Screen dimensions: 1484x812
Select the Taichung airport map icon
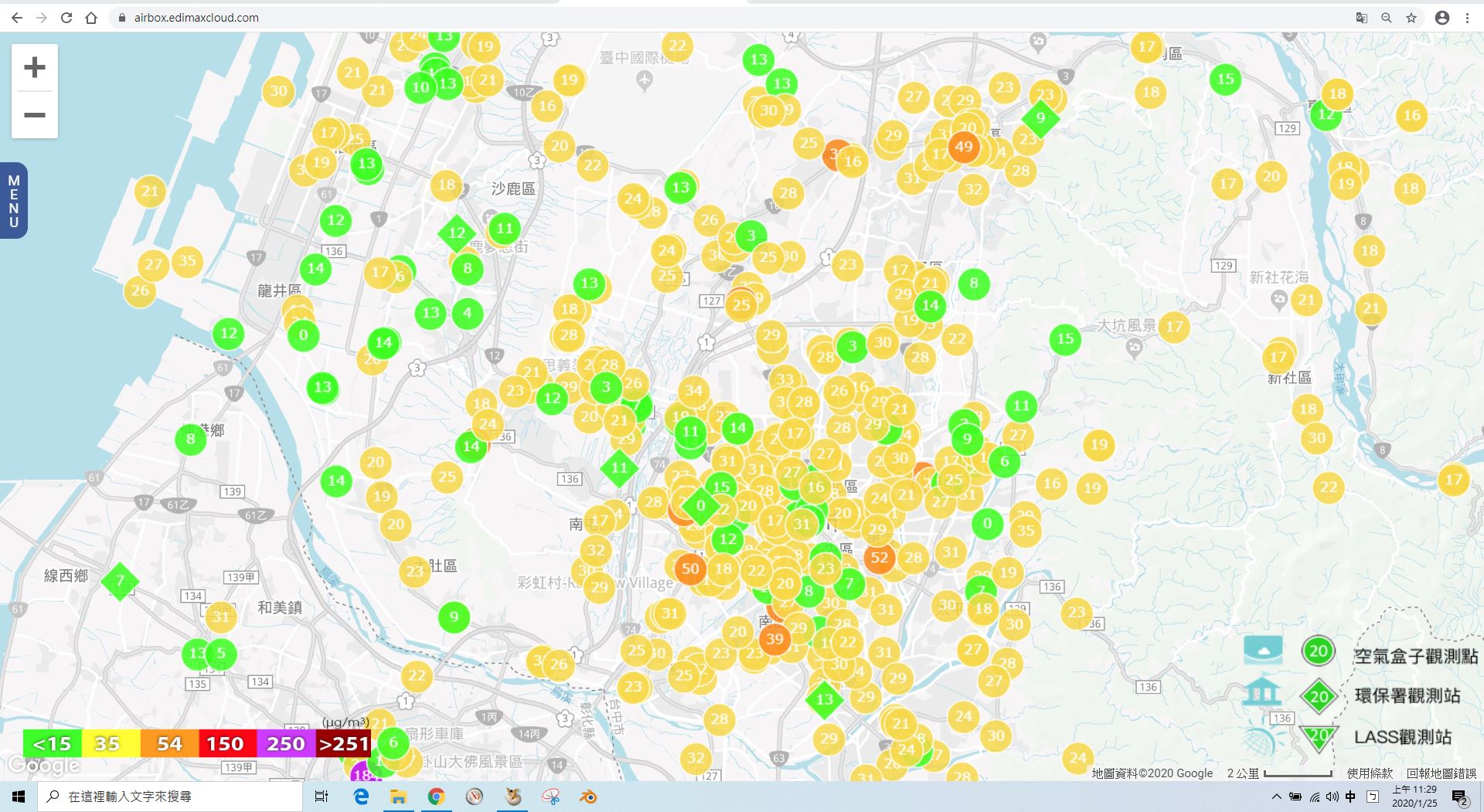pos(644,80)
